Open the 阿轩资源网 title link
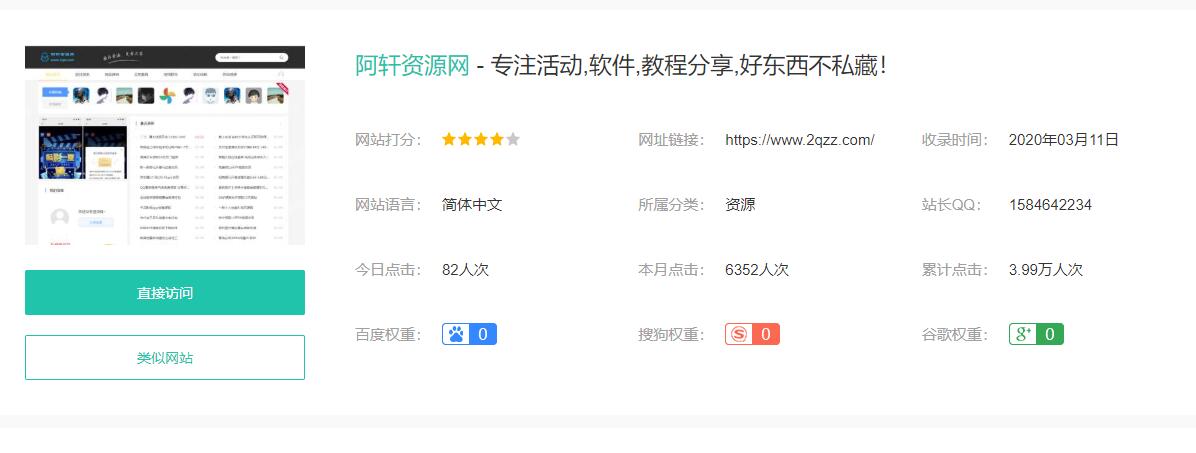1196x453 pixels. 412,66
